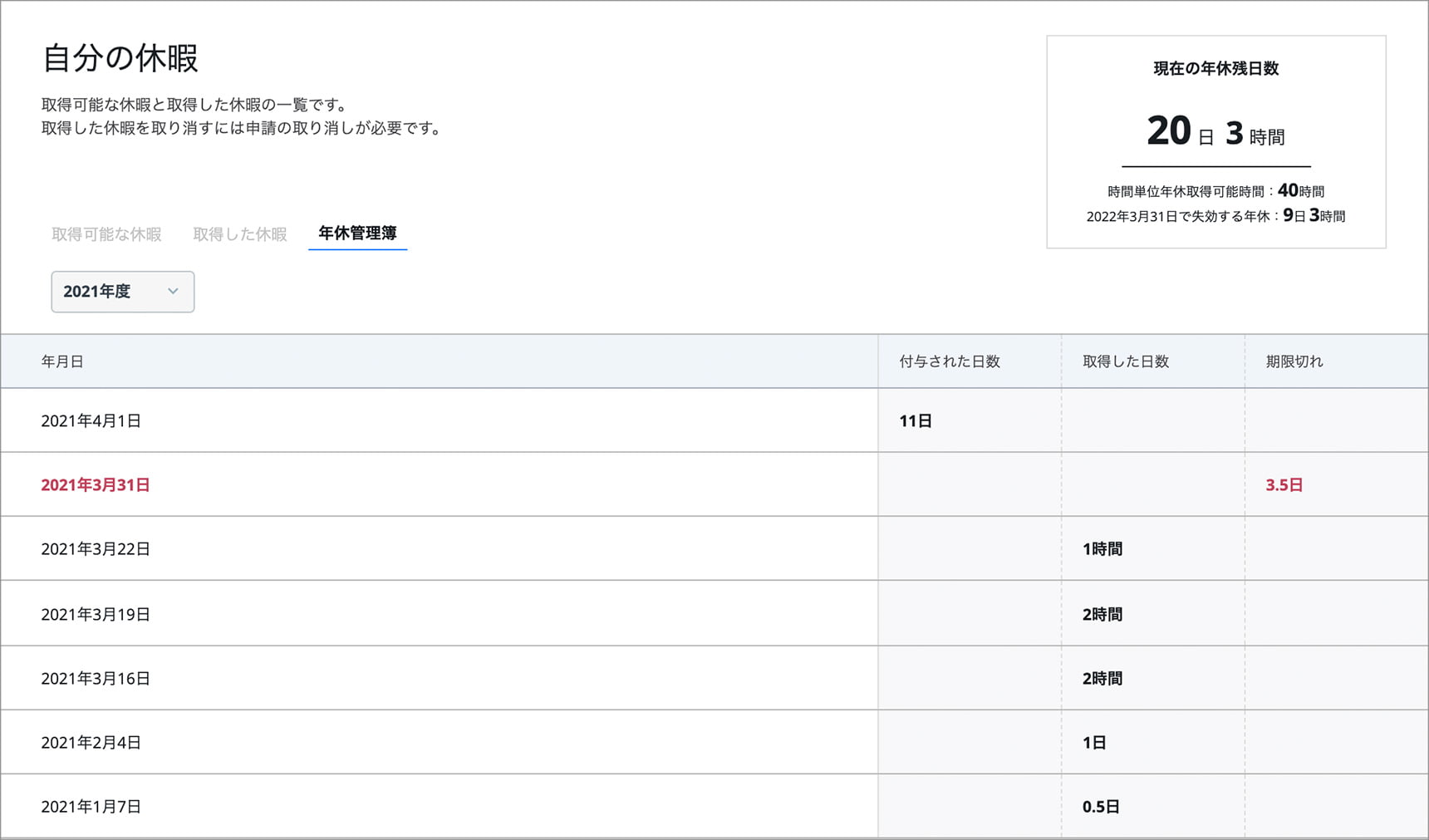Click the 付与された日数 column header
The height and width of the screenshot is (840, 1429).
(950, 361)
